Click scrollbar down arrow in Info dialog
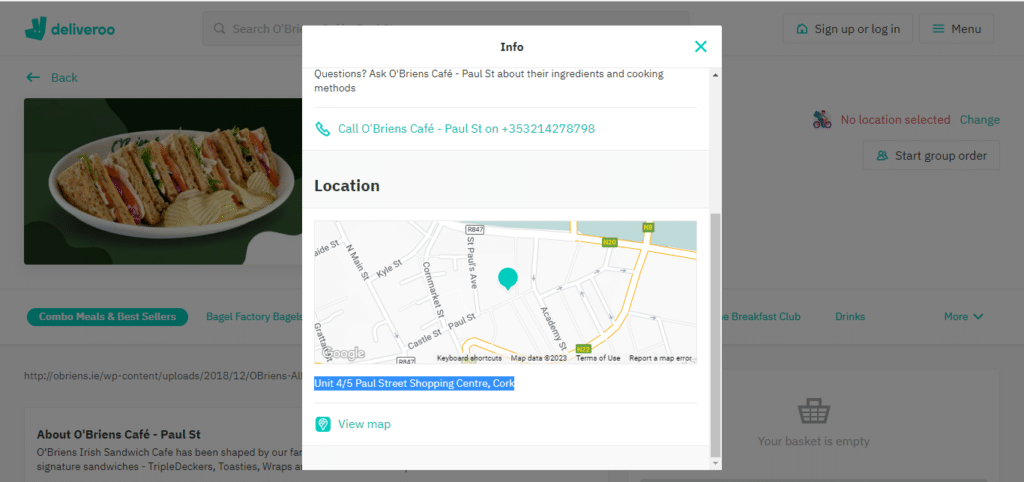This screenshot has width=1024, height=482. point(715,462)
